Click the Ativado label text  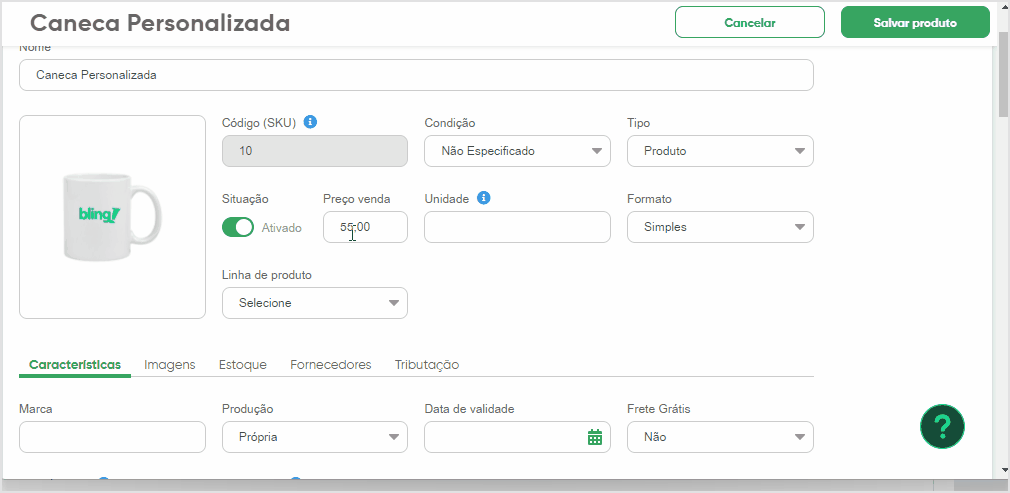coord(281,227)
